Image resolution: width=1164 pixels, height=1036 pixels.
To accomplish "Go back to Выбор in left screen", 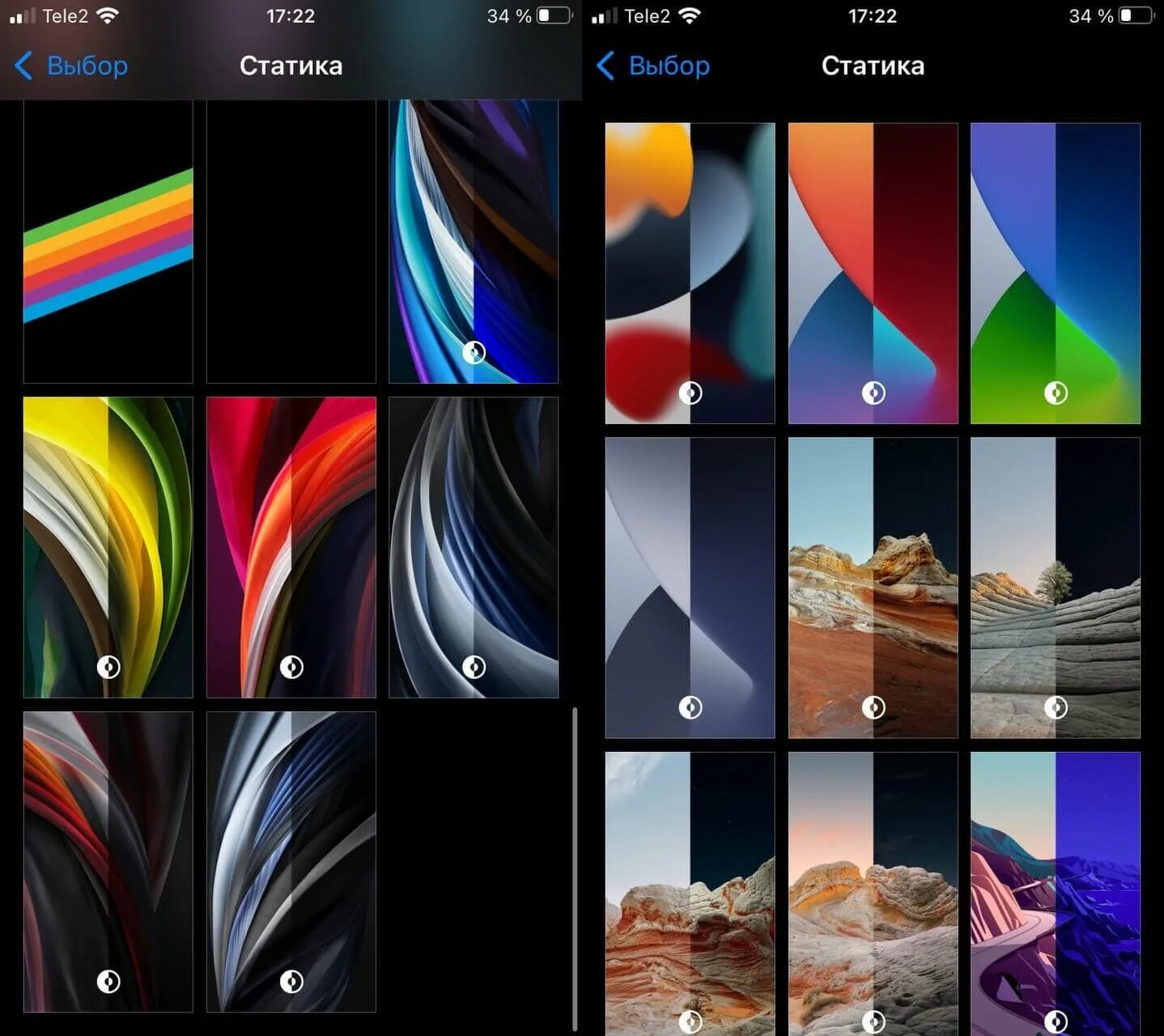I will 71,66.
